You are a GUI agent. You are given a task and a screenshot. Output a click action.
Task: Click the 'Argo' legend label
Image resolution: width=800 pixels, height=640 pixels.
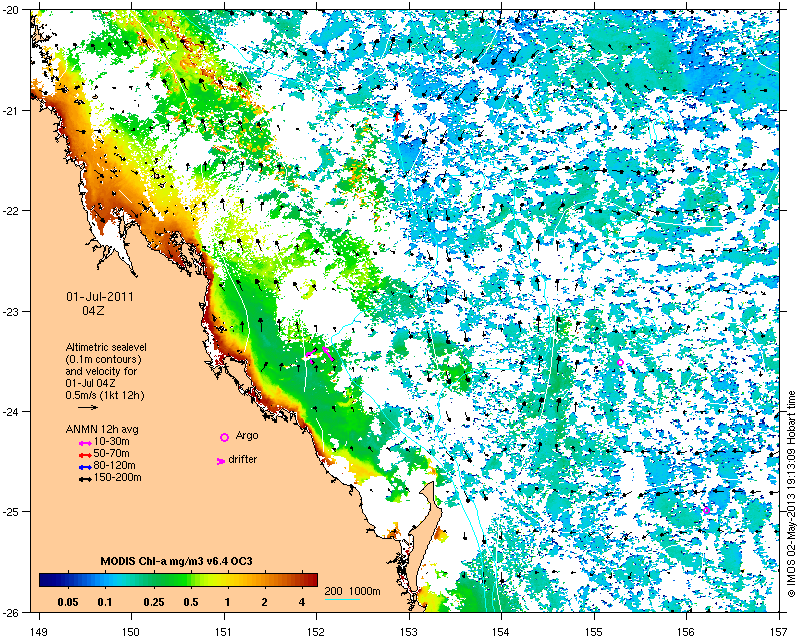247,436
